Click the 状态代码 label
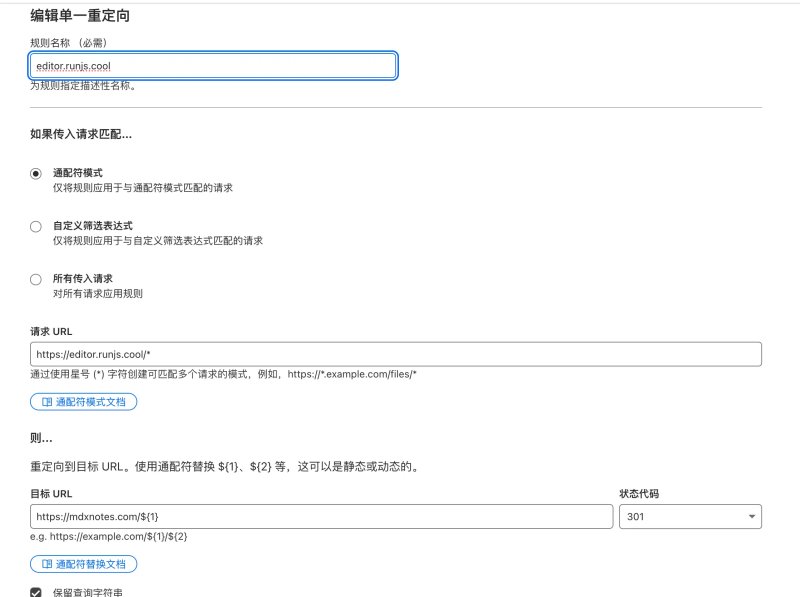 [x=639, y=494]
